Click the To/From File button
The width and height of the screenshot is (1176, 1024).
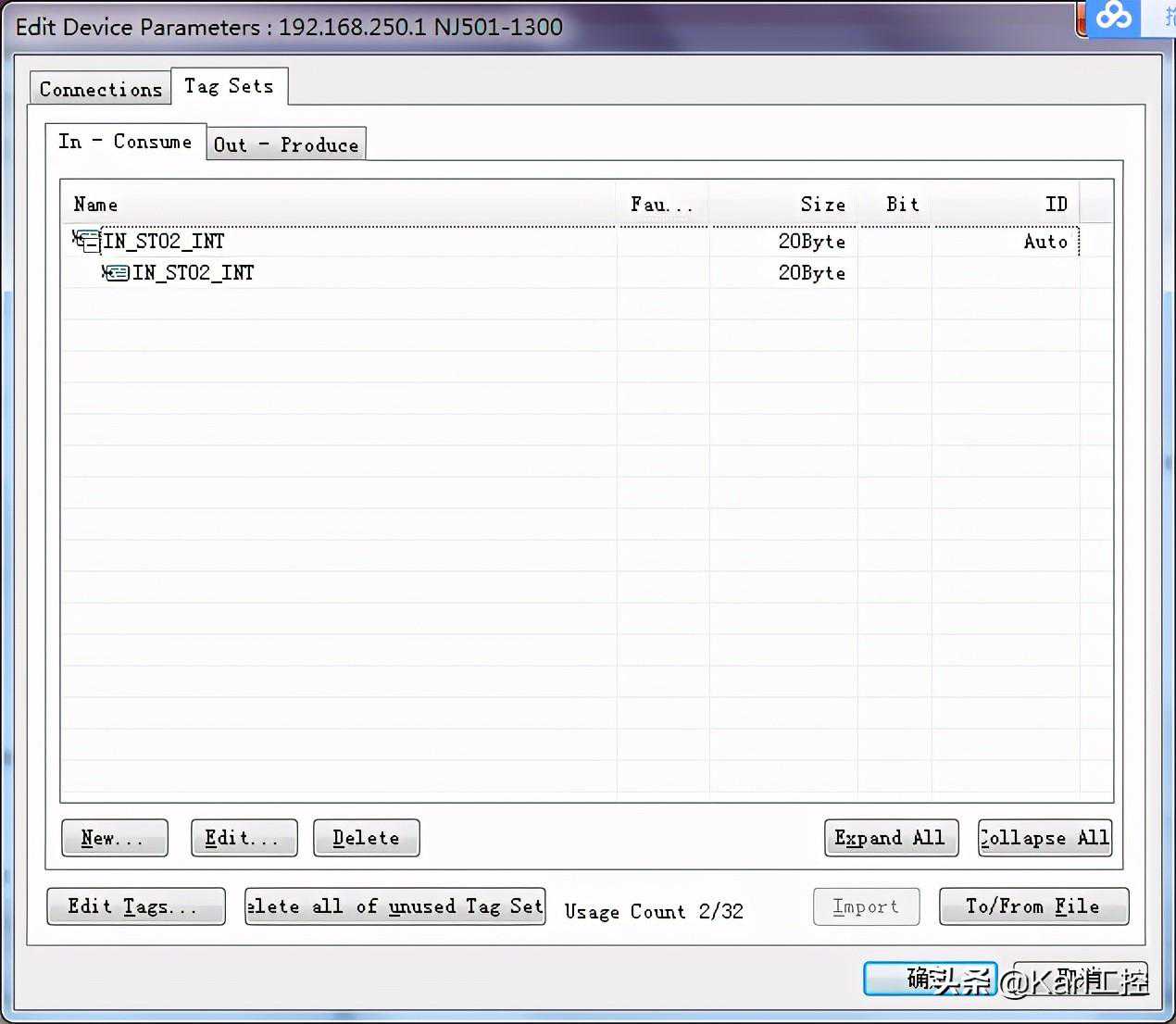1033,906
